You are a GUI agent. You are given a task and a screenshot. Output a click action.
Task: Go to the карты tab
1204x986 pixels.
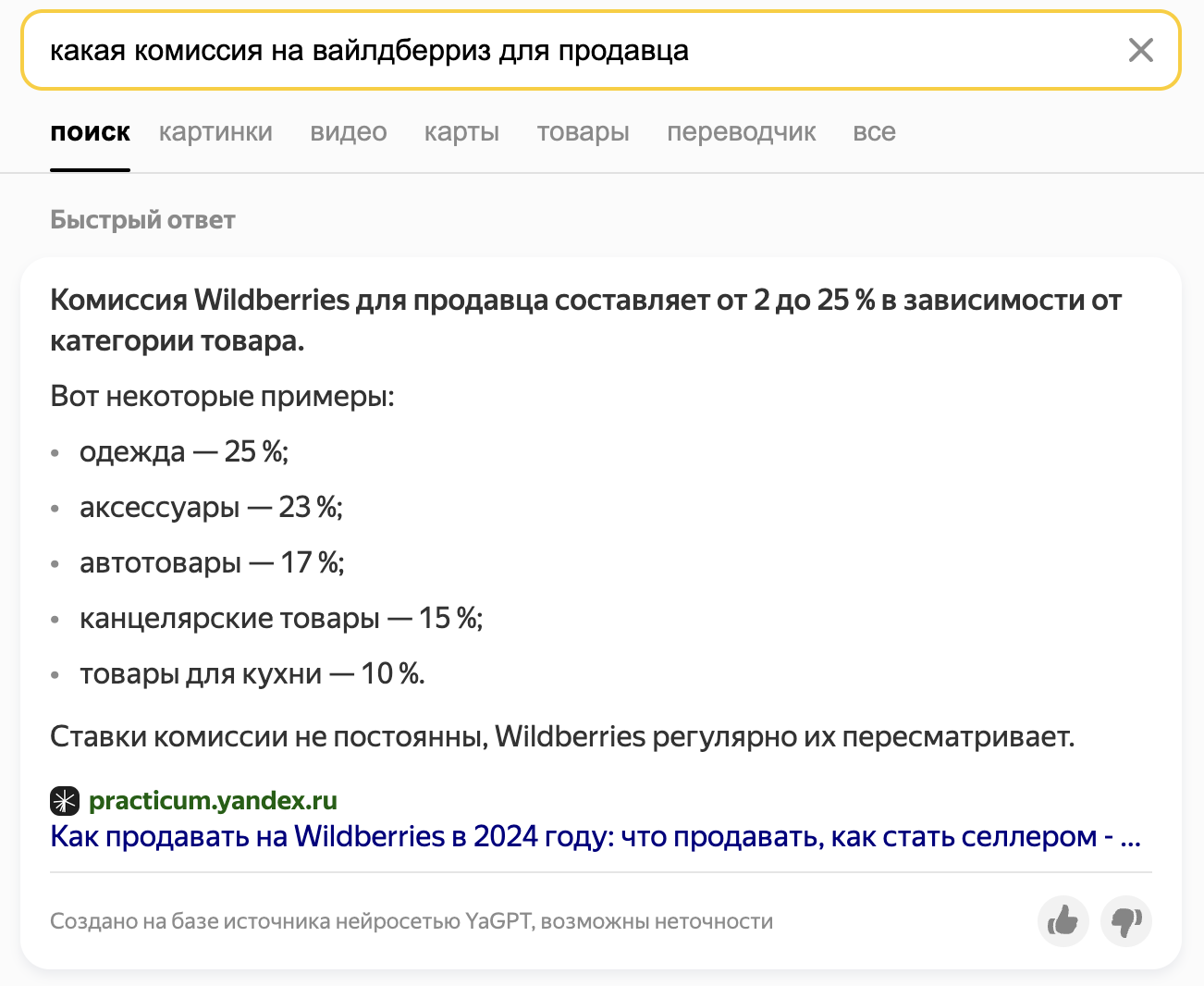point(461,132)
